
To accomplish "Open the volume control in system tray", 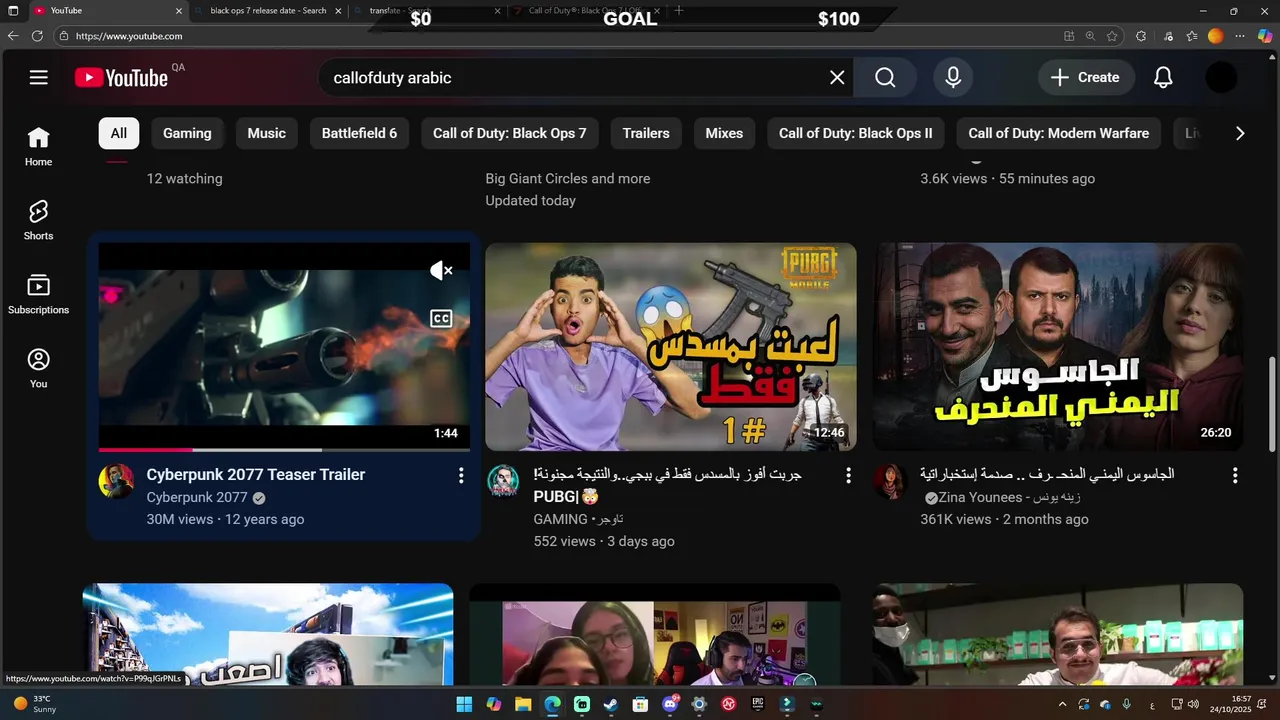I will [x=1193, y=704].
